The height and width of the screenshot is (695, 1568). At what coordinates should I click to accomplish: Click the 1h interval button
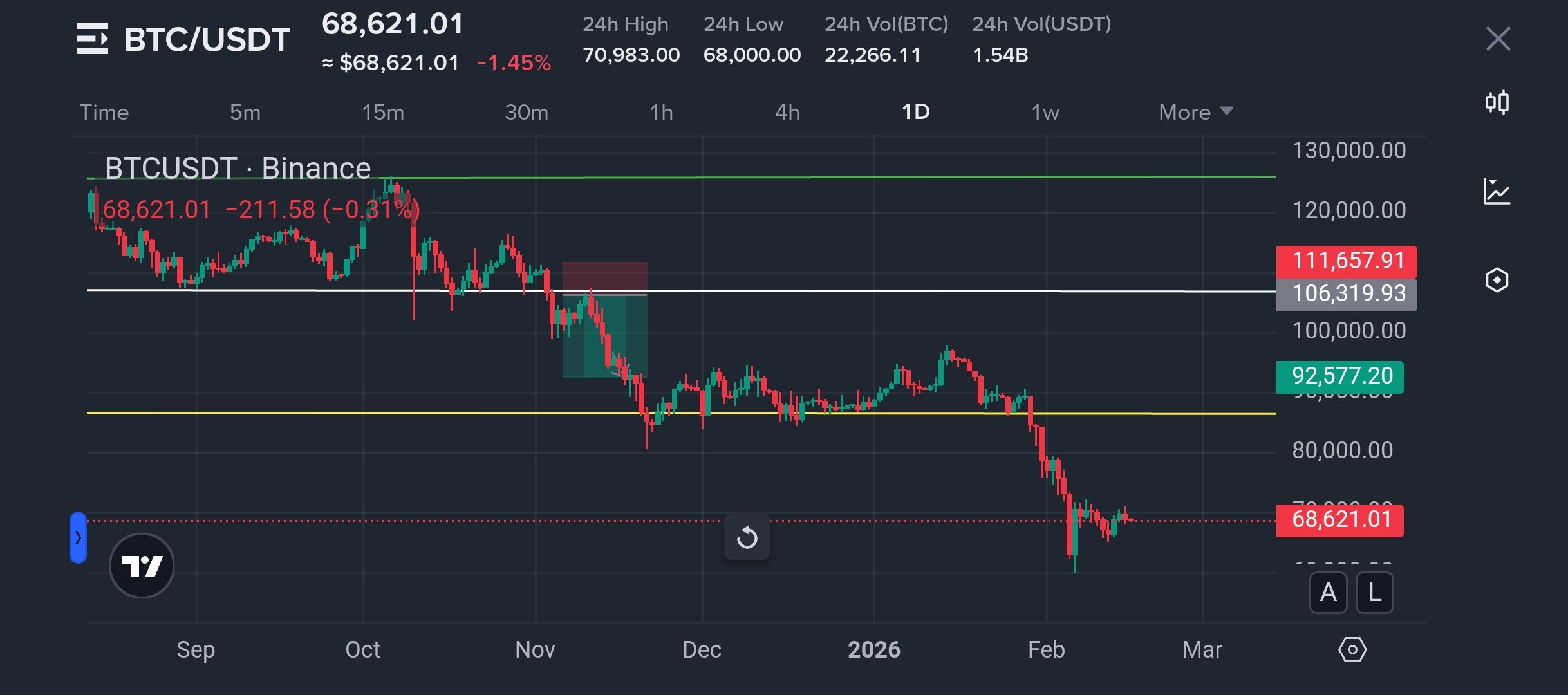661,112
